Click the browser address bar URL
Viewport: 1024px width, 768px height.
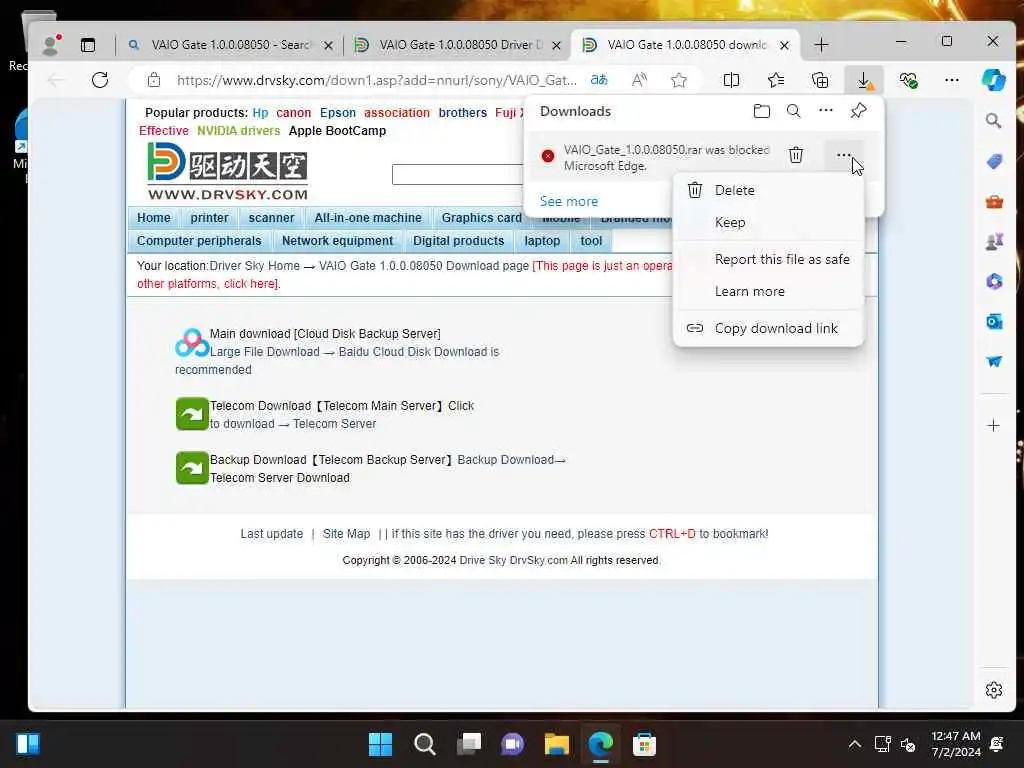click(377, 80)
